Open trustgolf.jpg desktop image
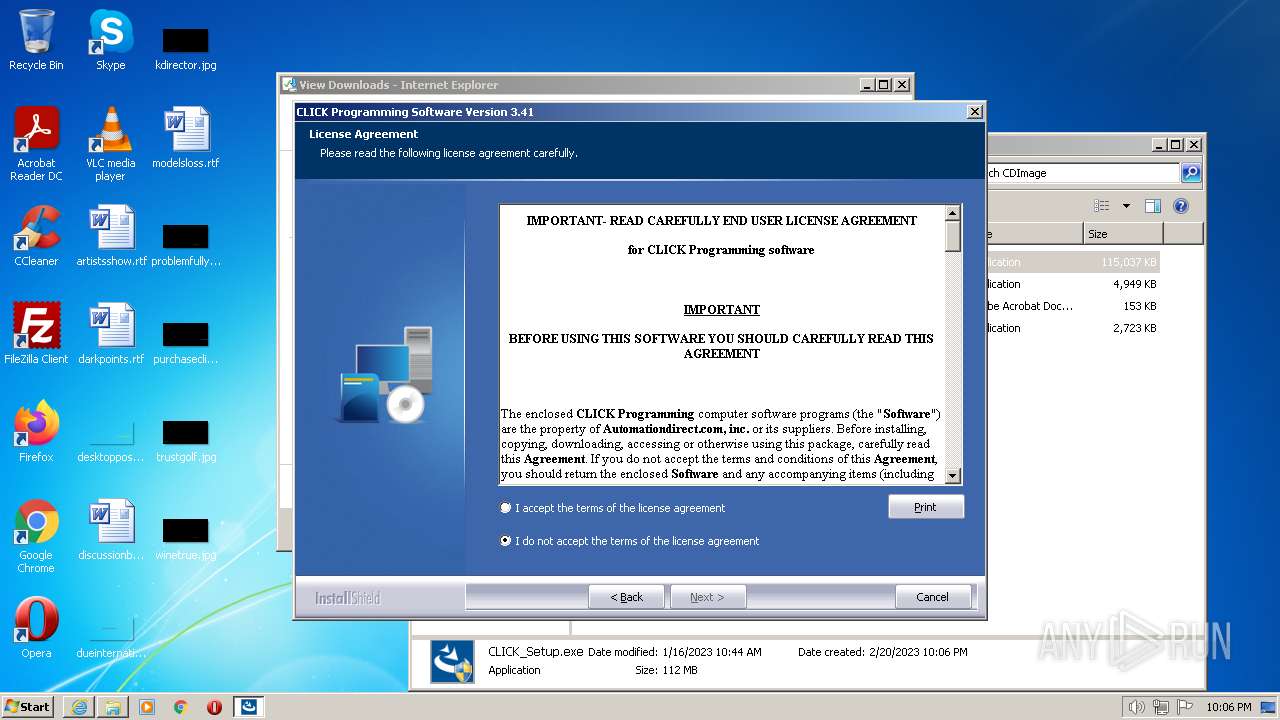This screenshot has height=720, width=1280. tap(186, 441)
